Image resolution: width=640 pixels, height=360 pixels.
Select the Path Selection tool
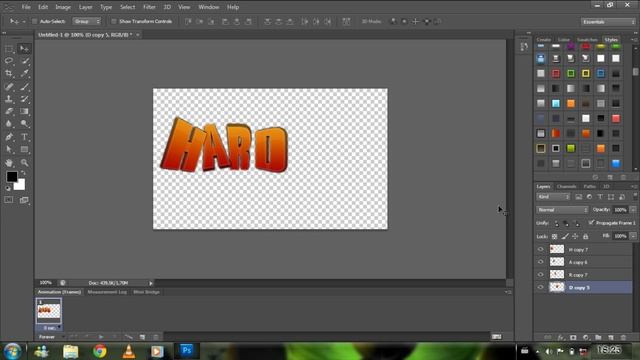(9, 149)
